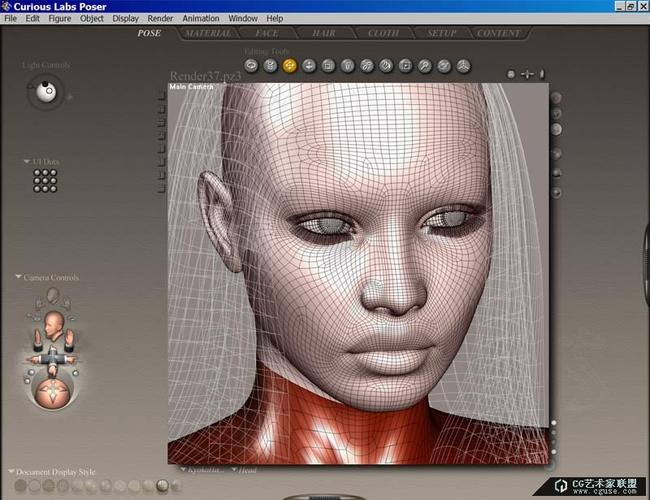Click the Face Camera head icon
Image resolution: width=650 pixels, height=500 pixels.
point(54,323)
